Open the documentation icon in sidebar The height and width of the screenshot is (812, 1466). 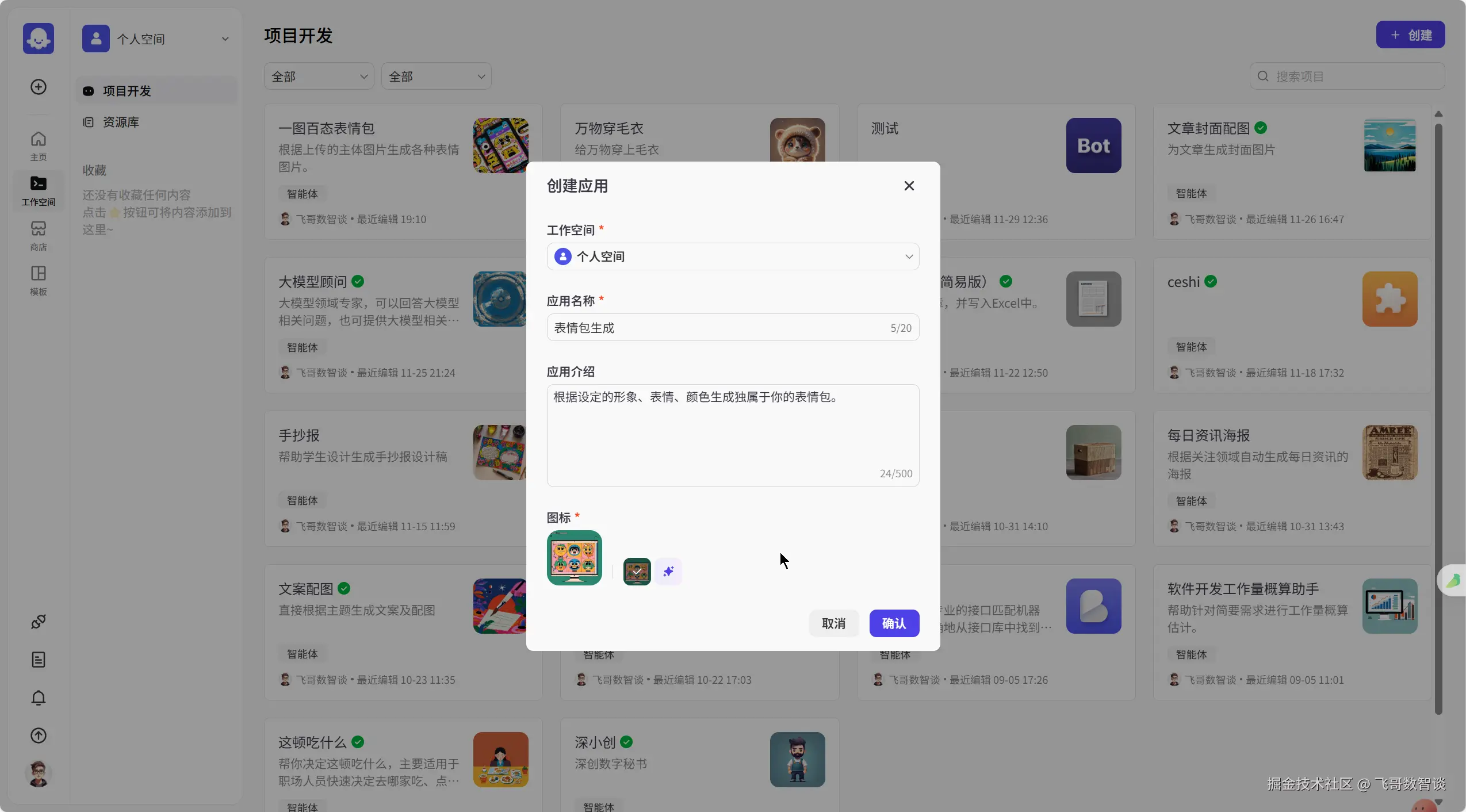pos(39,660)
